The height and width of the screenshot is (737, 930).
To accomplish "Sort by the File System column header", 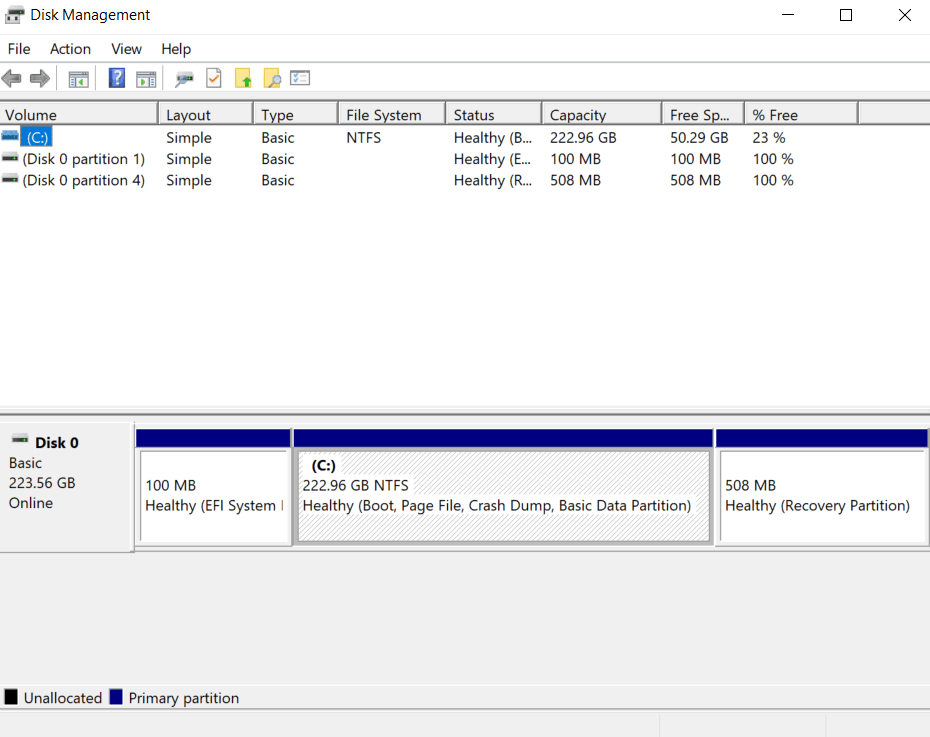I will pyautogui.click(x=392, y=114).
